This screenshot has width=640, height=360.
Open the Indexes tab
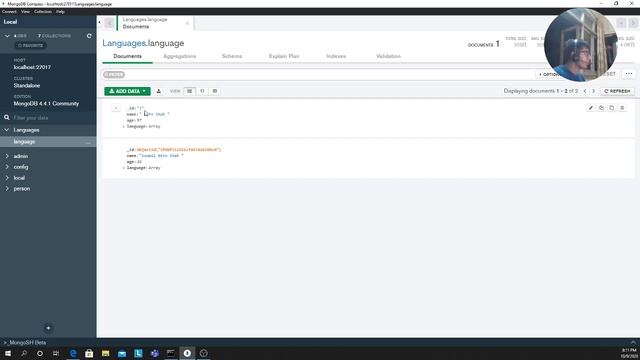336,56
